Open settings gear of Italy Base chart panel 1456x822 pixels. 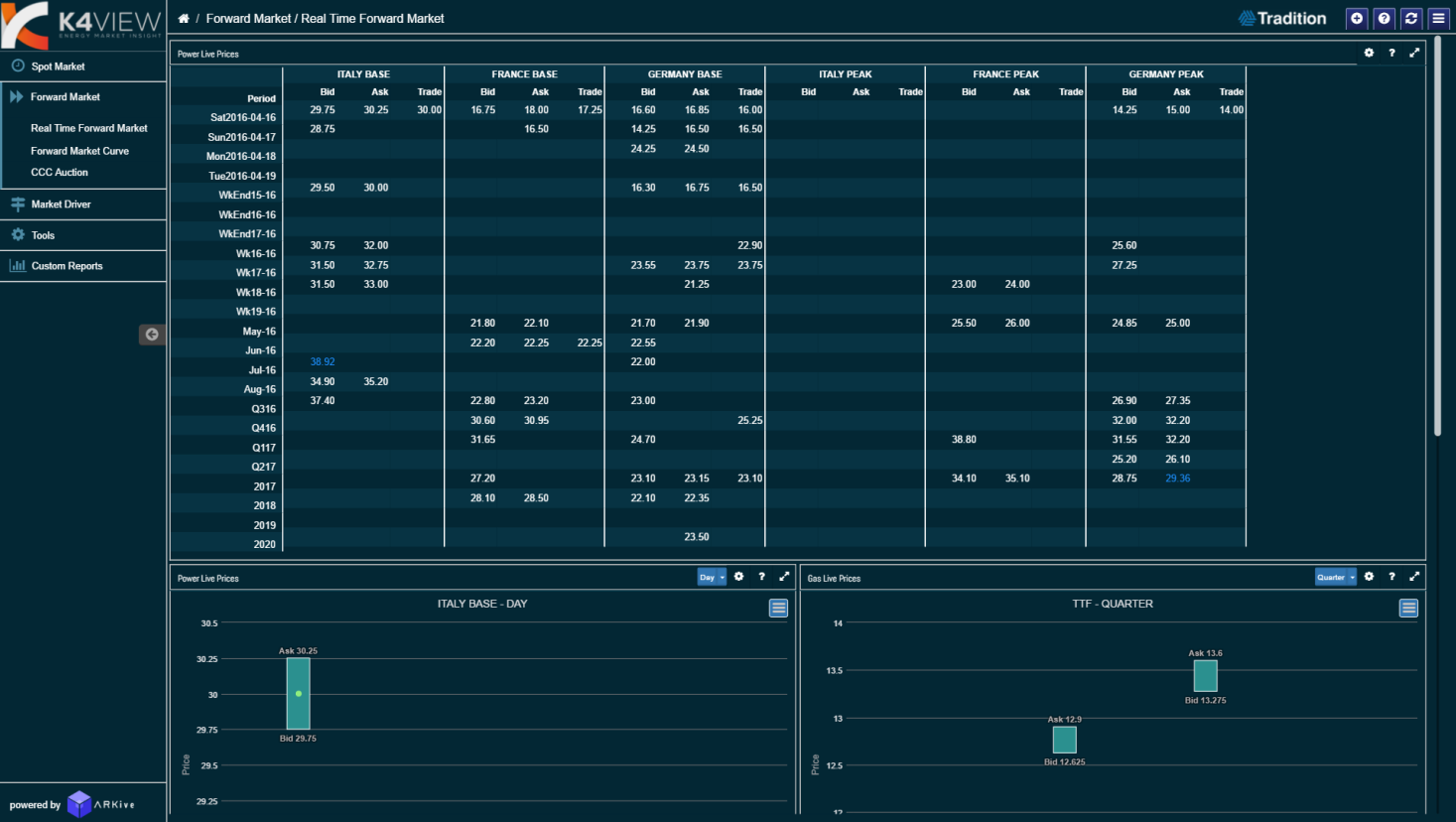[x=738, y=577]
